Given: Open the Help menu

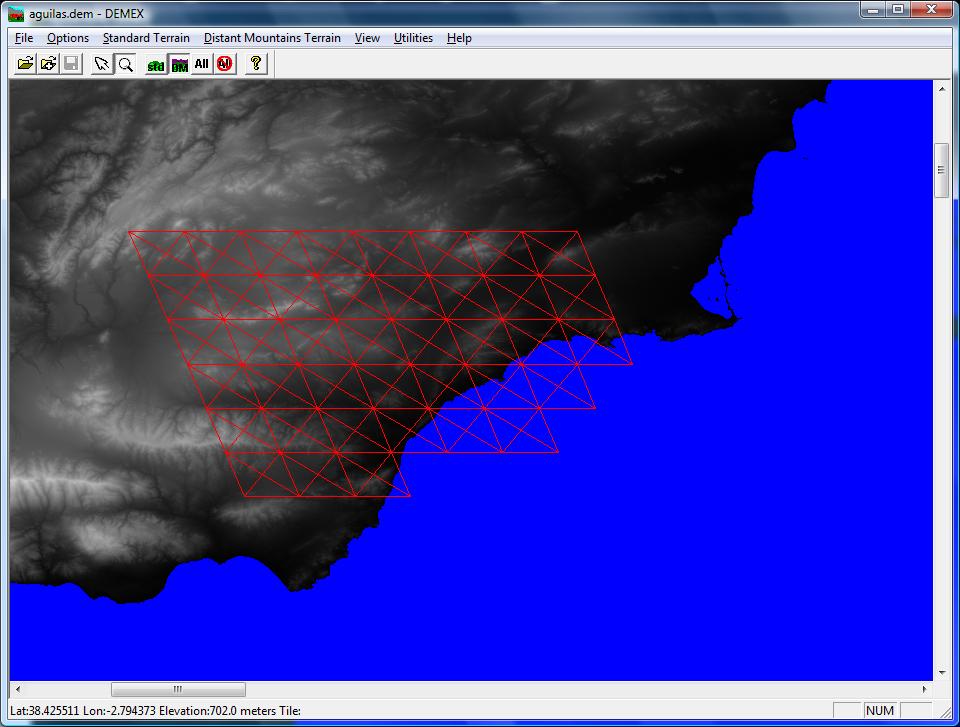Looking at the screenshot, I should pyautogui.click(x=459, y=38).
